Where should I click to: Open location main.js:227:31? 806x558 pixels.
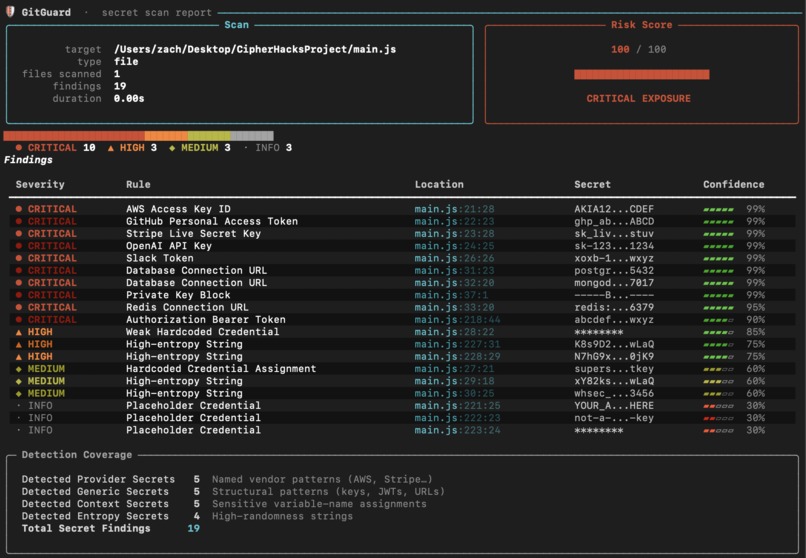[457, 344]
